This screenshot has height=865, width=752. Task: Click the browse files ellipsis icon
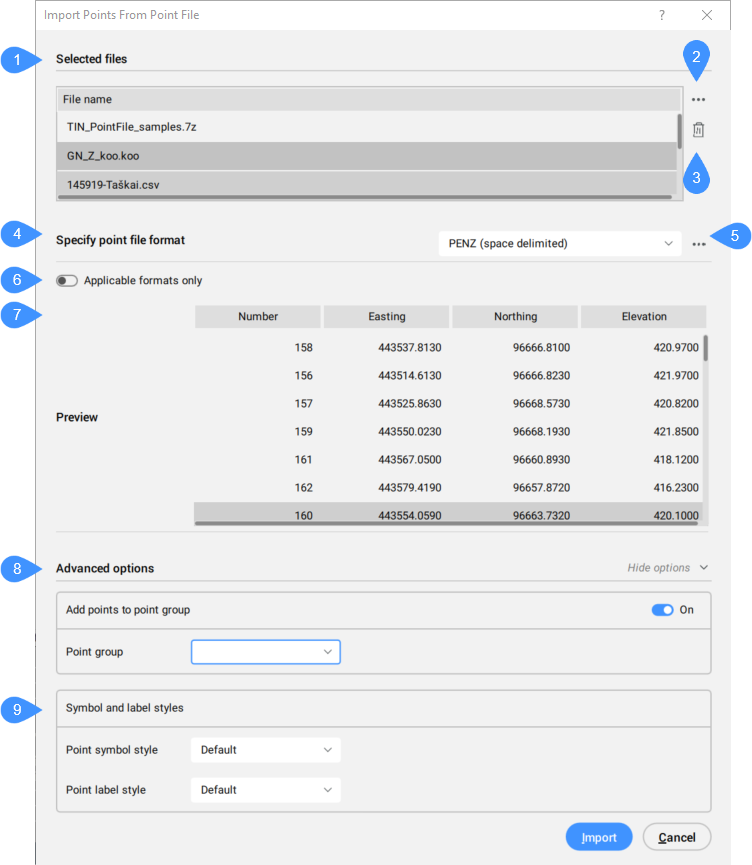click(x=698, y=100)
